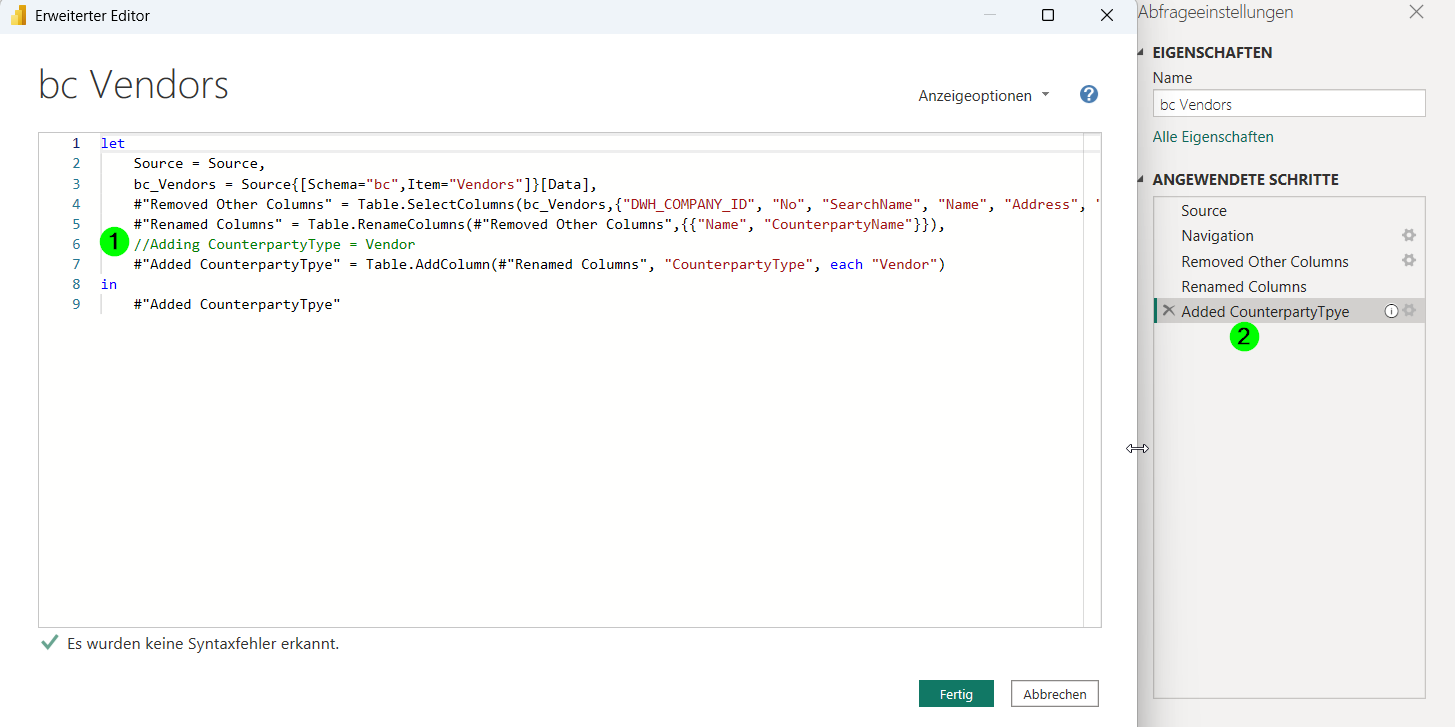
Task: Click the 'let' keyword on line 1
Action: pyautogui.click(x=112, y=144)
